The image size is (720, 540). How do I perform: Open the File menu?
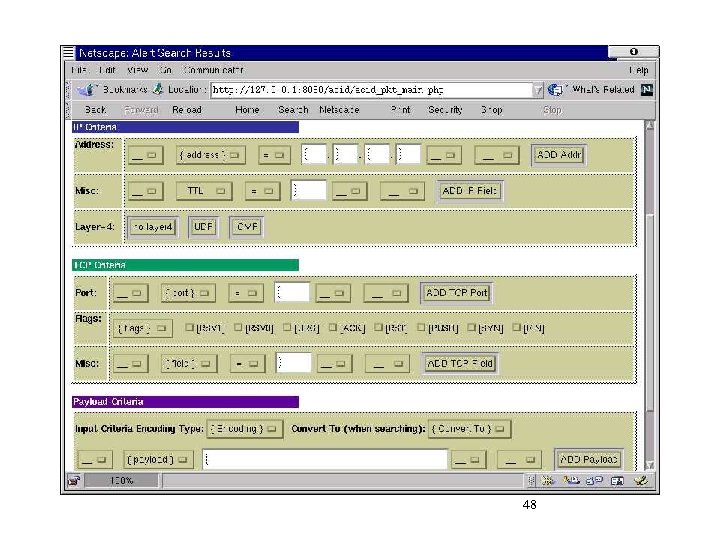[79, 70]
